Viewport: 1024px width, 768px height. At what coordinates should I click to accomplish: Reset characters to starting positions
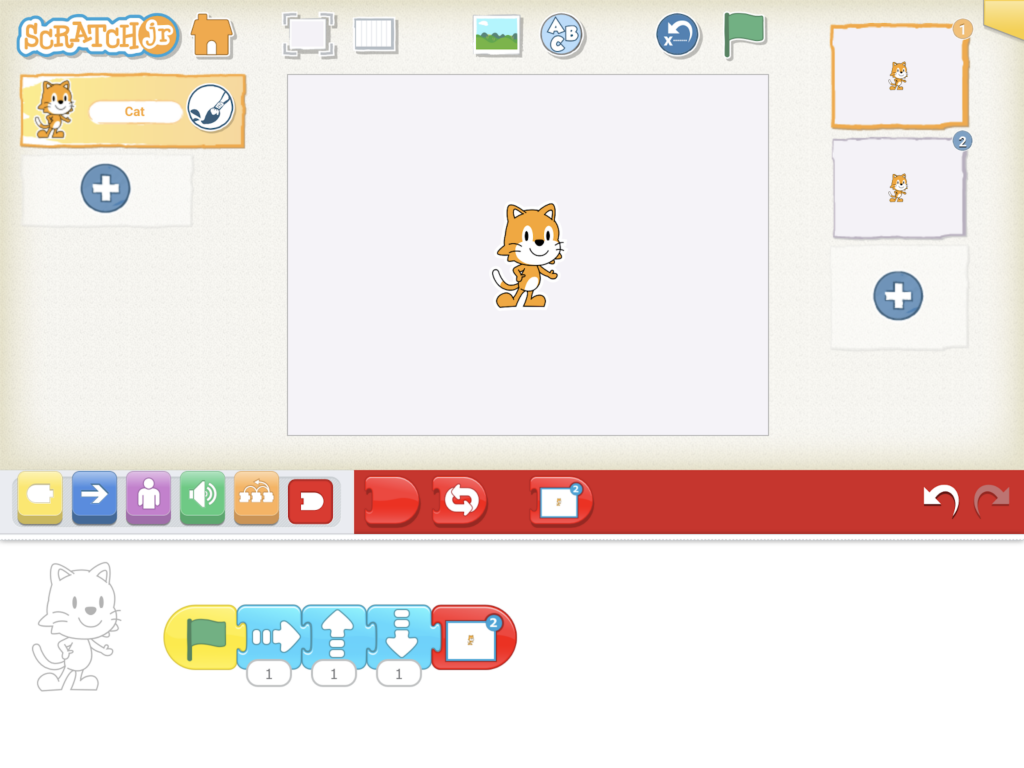point(677,36)
